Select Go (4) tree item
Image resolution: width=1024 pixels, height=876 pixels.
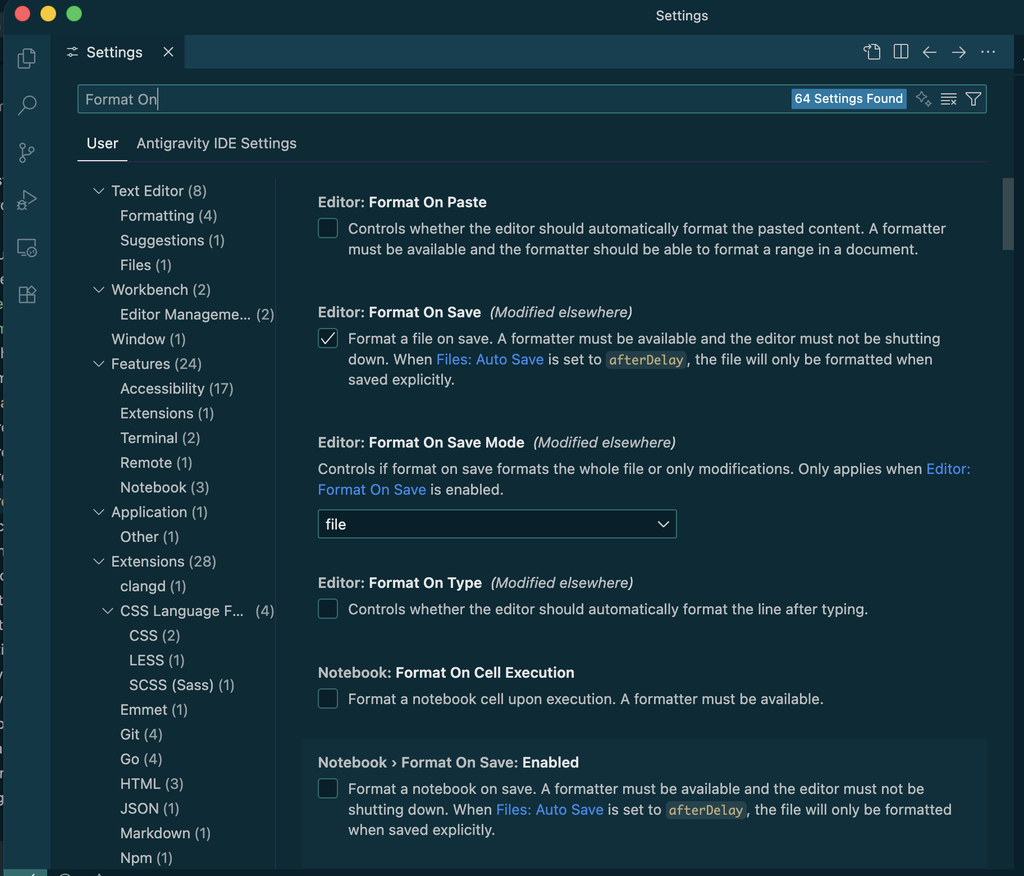coord(141,759)
